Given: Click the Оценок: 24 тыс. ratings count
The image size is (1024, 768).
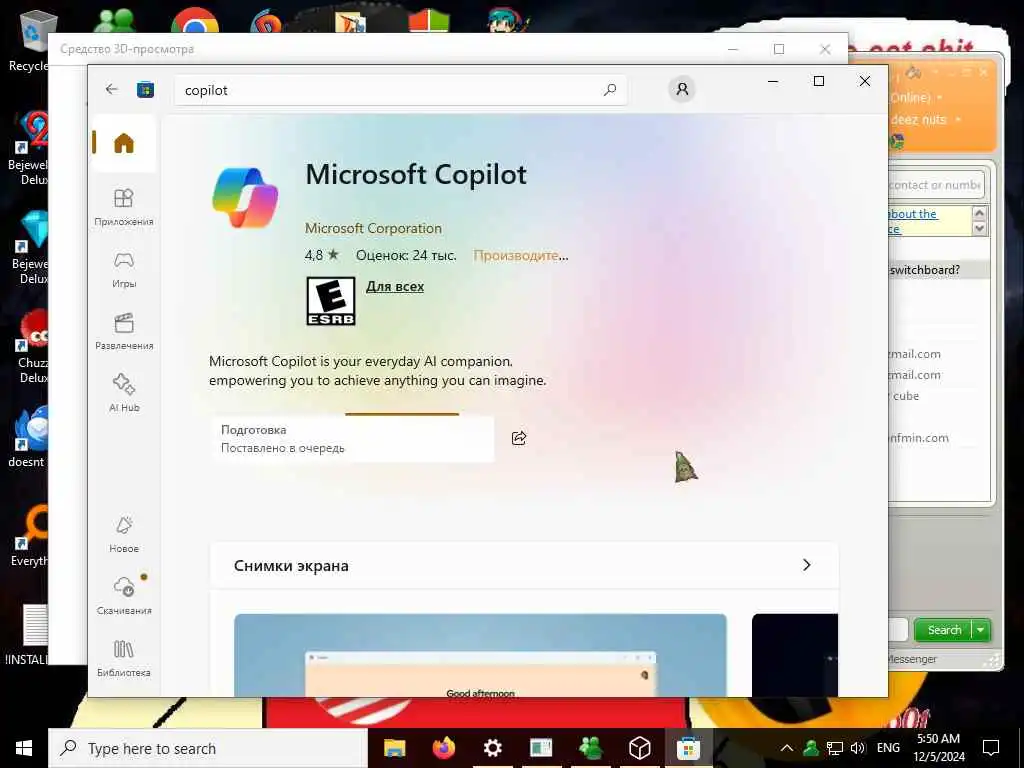Looking at the screenshot, I should pos(406,255).
